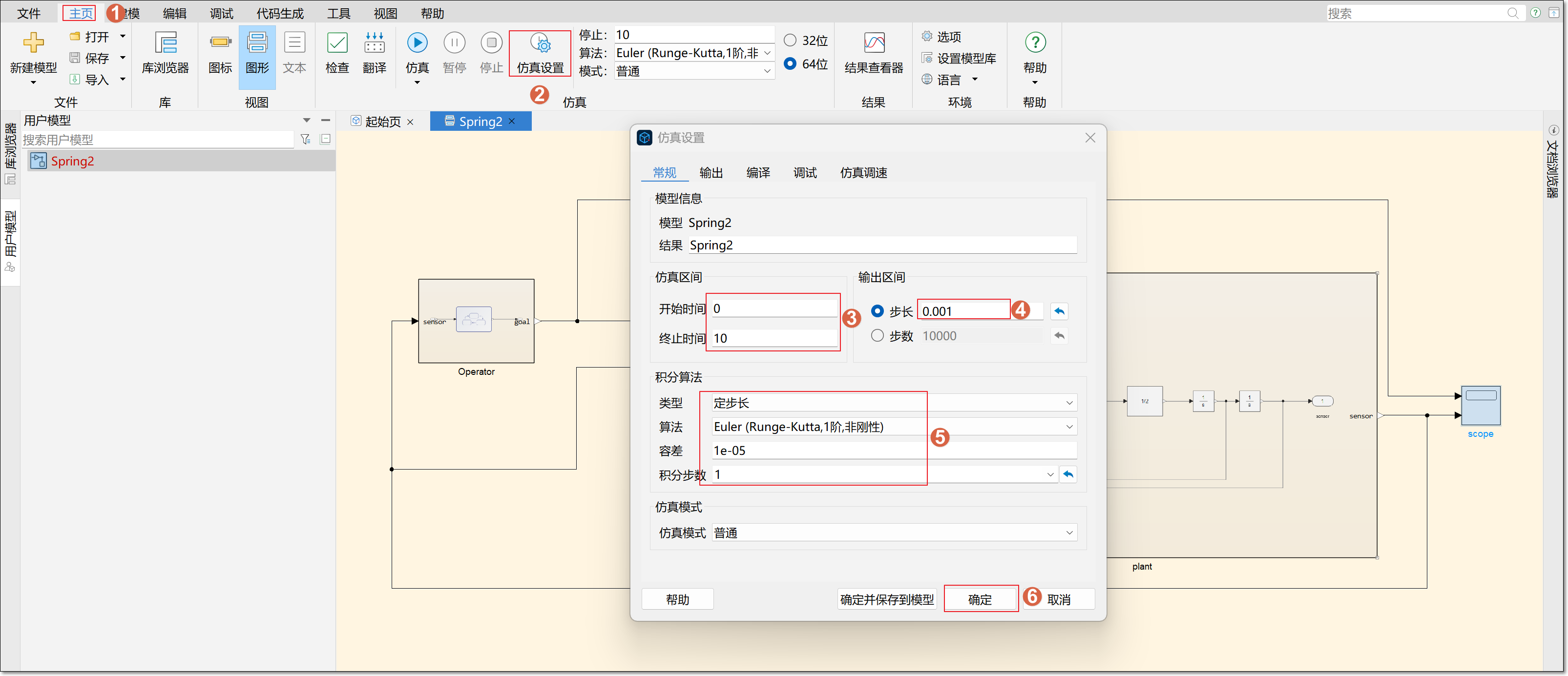Click the 容差 1e-05 field
This screenshot has height=676, width=1568.
[x=894, y=451]
